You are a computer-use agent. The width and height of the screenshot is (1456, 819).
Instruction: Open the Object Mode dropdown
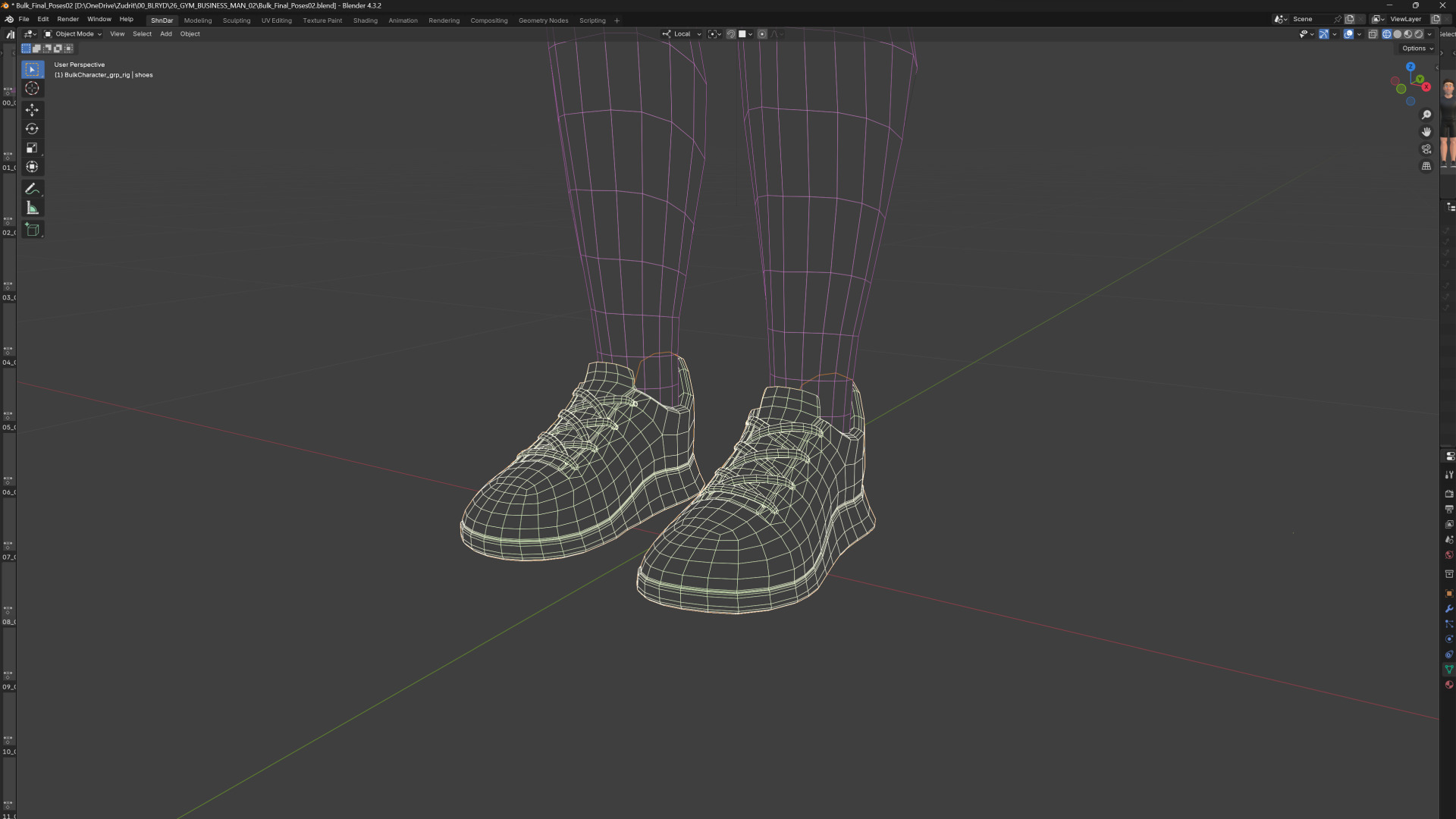tap(74, 34)
